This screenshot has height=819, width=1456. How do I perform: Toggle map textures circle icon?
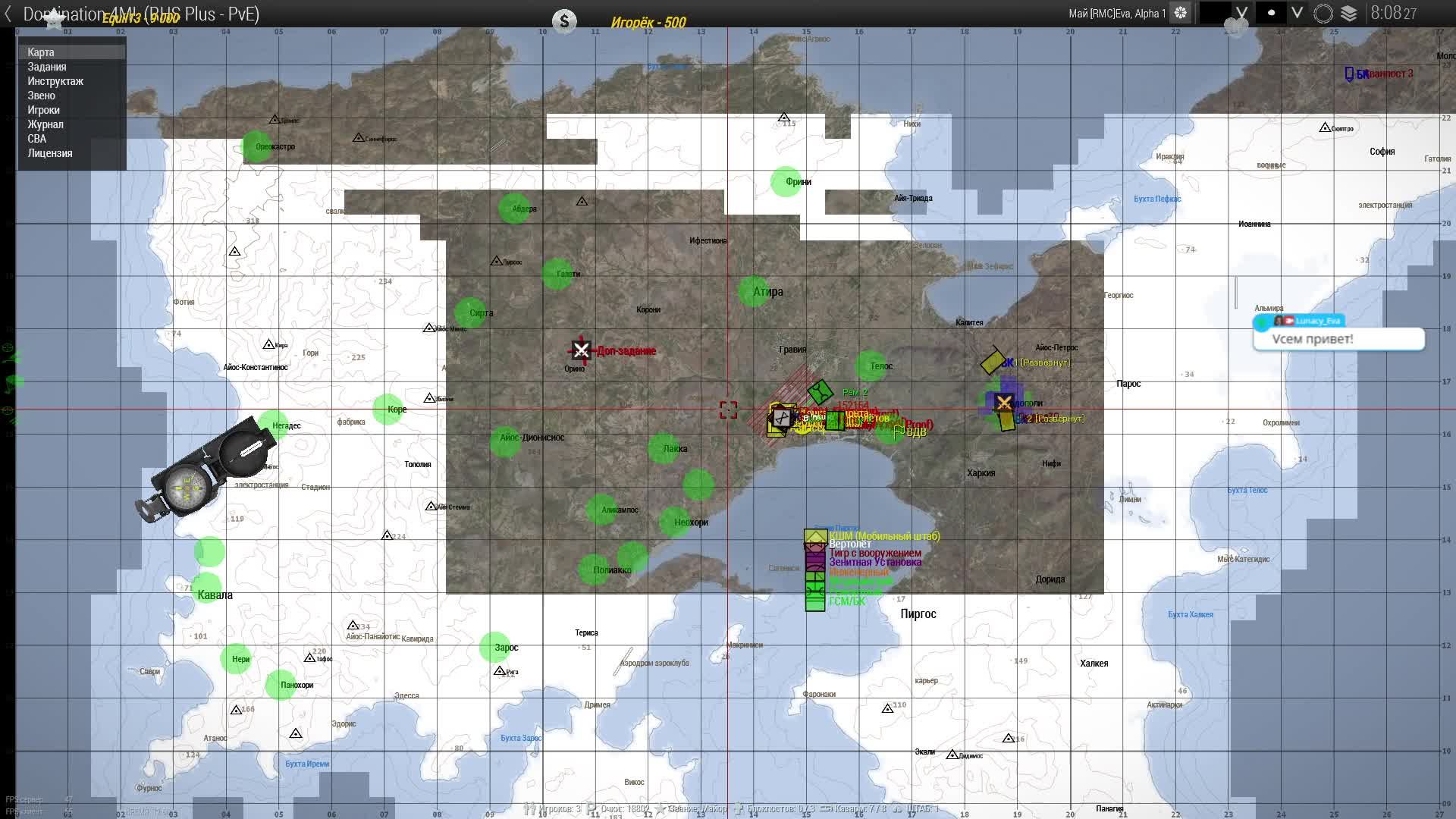tap(1323, 13)
